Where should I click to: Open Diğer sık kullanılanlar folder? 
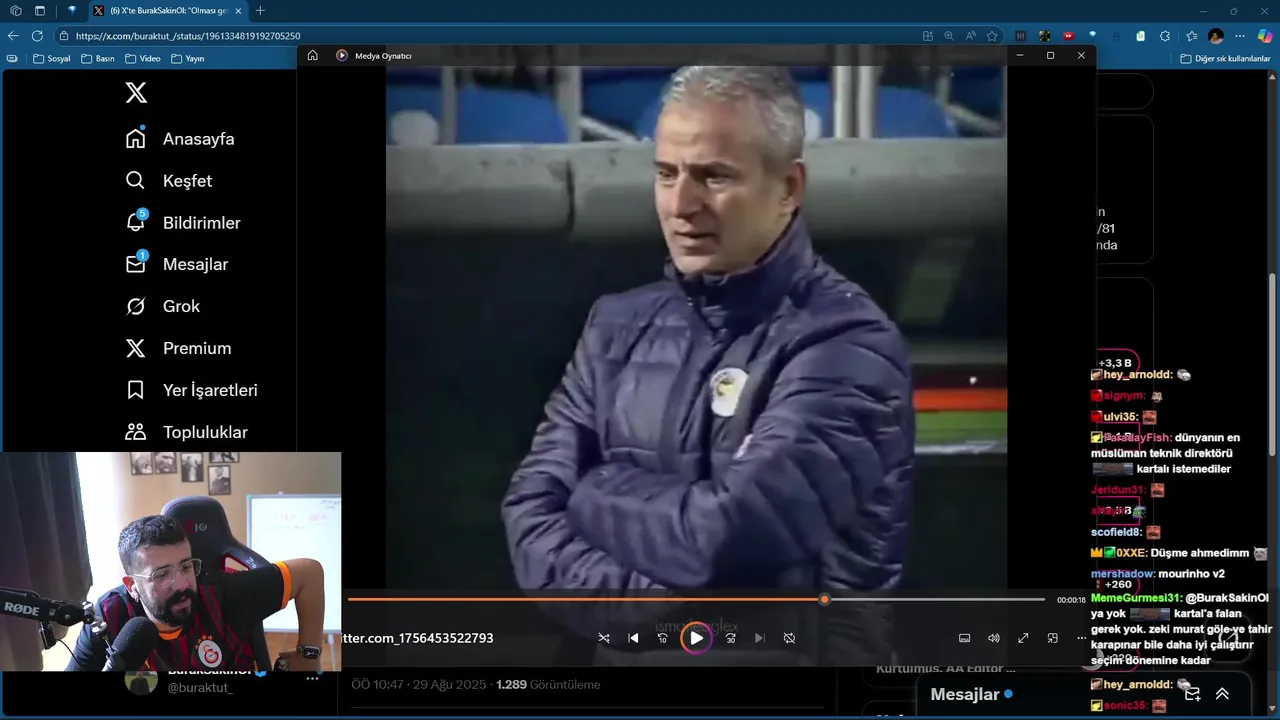pos(1225,58)
